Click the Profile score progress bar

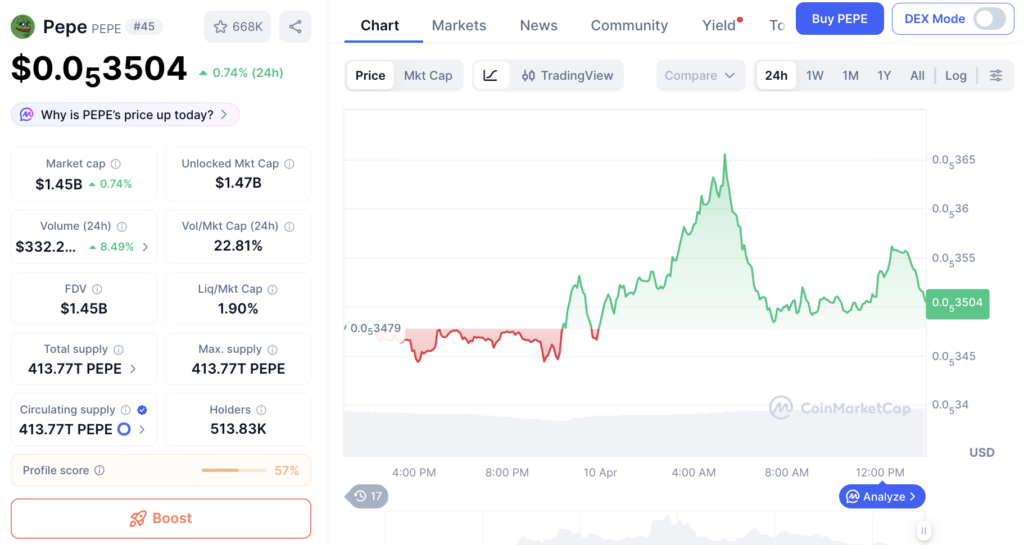click(x=234, y=471)
